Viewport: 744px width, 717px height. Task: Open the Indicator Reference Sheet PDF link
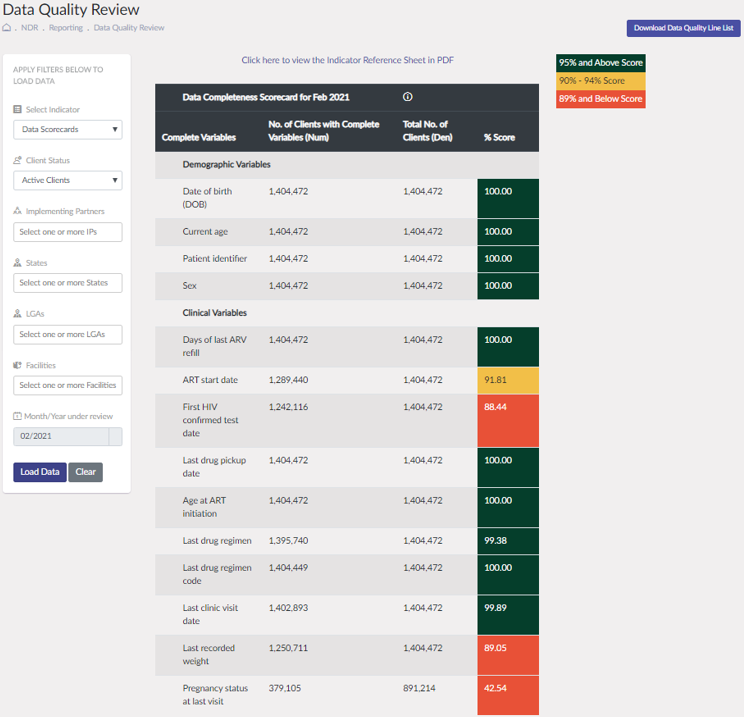(347, 60)
